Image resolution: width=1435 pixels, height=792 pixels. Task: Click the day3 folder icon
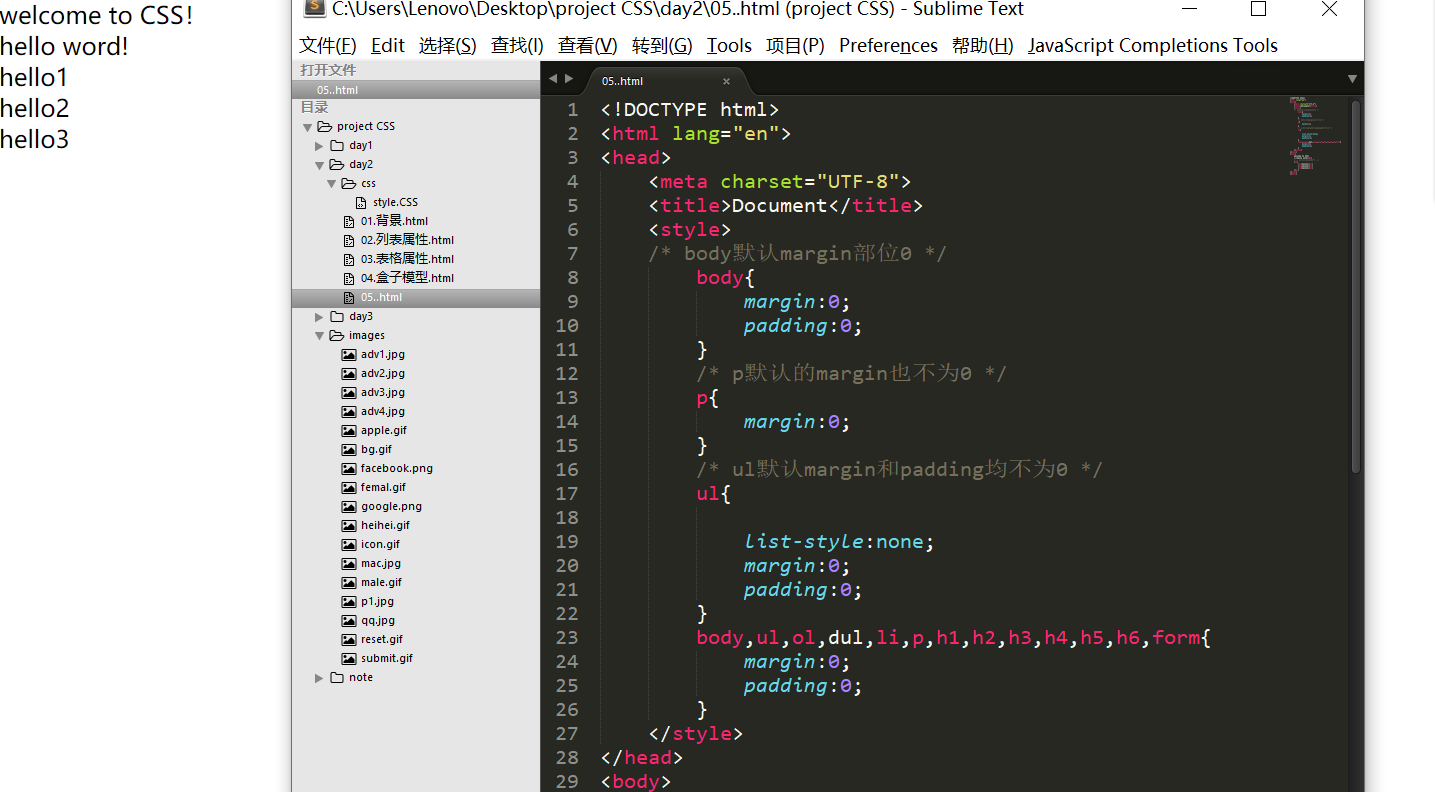pyautogui.click(x=337, y=317)
